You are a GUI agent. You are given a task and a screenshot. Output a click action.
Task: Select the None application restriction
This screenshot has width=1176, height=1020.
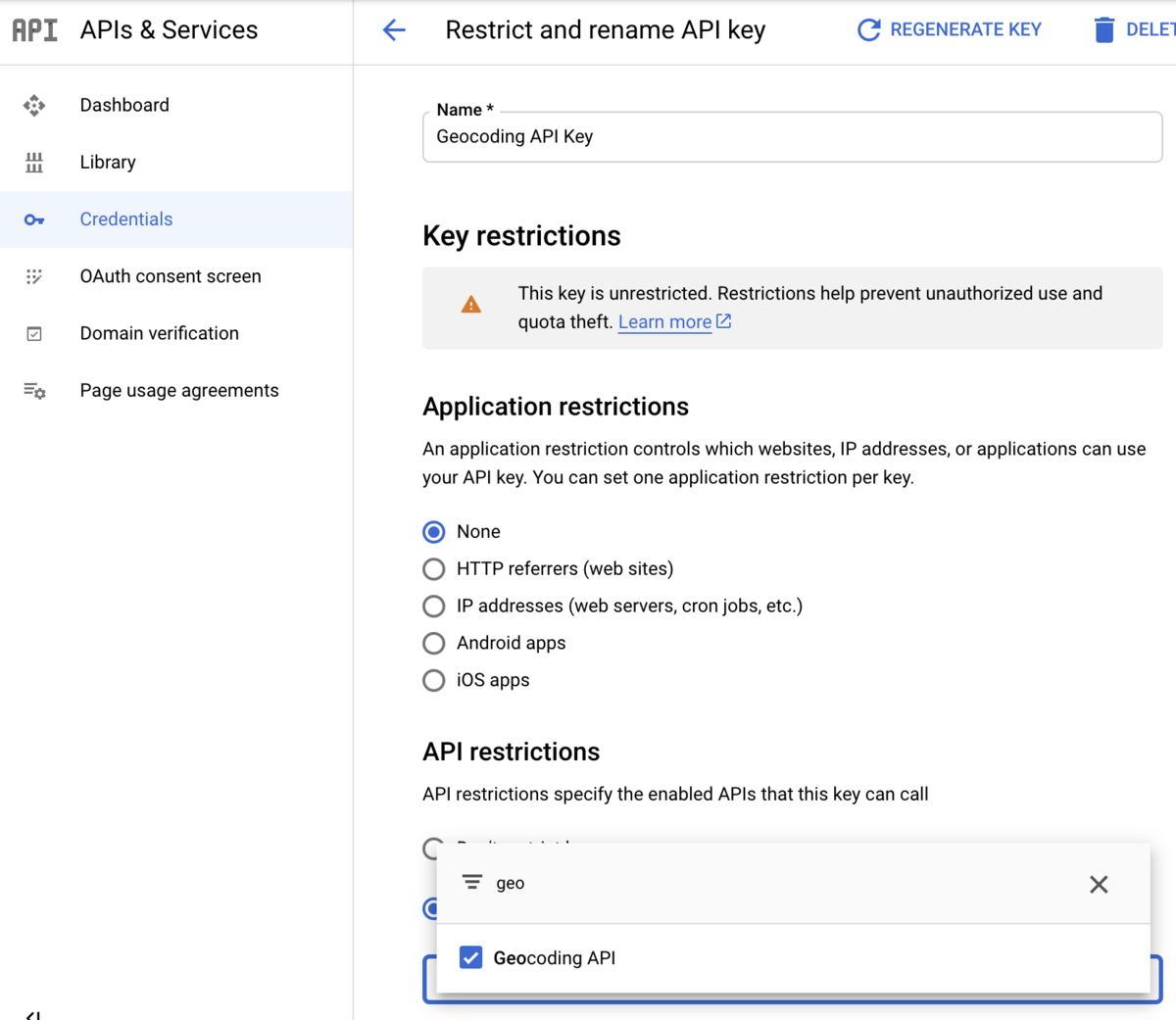tap(434, 532)
